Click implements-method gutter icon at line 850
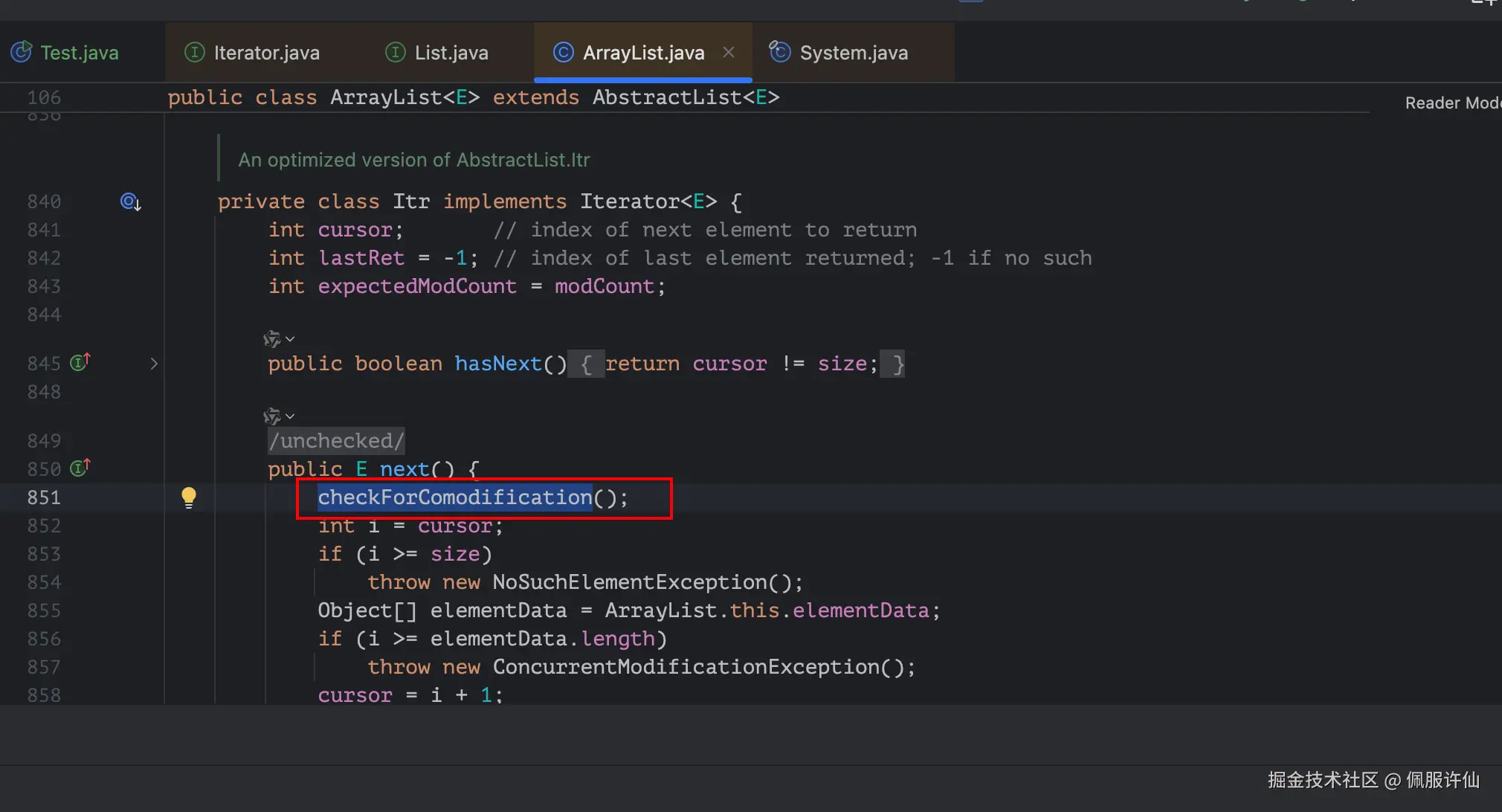Viewport: 1502px width, 812px height. pos(80,468)
